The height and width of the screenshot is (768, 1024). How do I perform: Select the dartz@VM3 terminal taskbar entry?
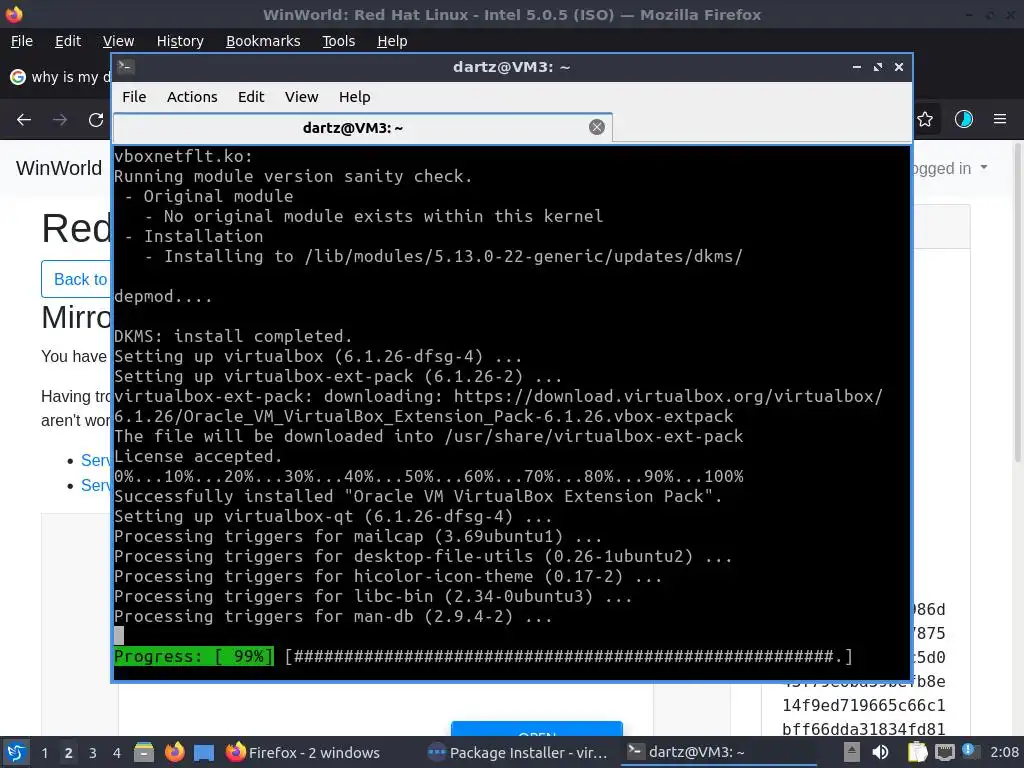(x=718, y=752)
